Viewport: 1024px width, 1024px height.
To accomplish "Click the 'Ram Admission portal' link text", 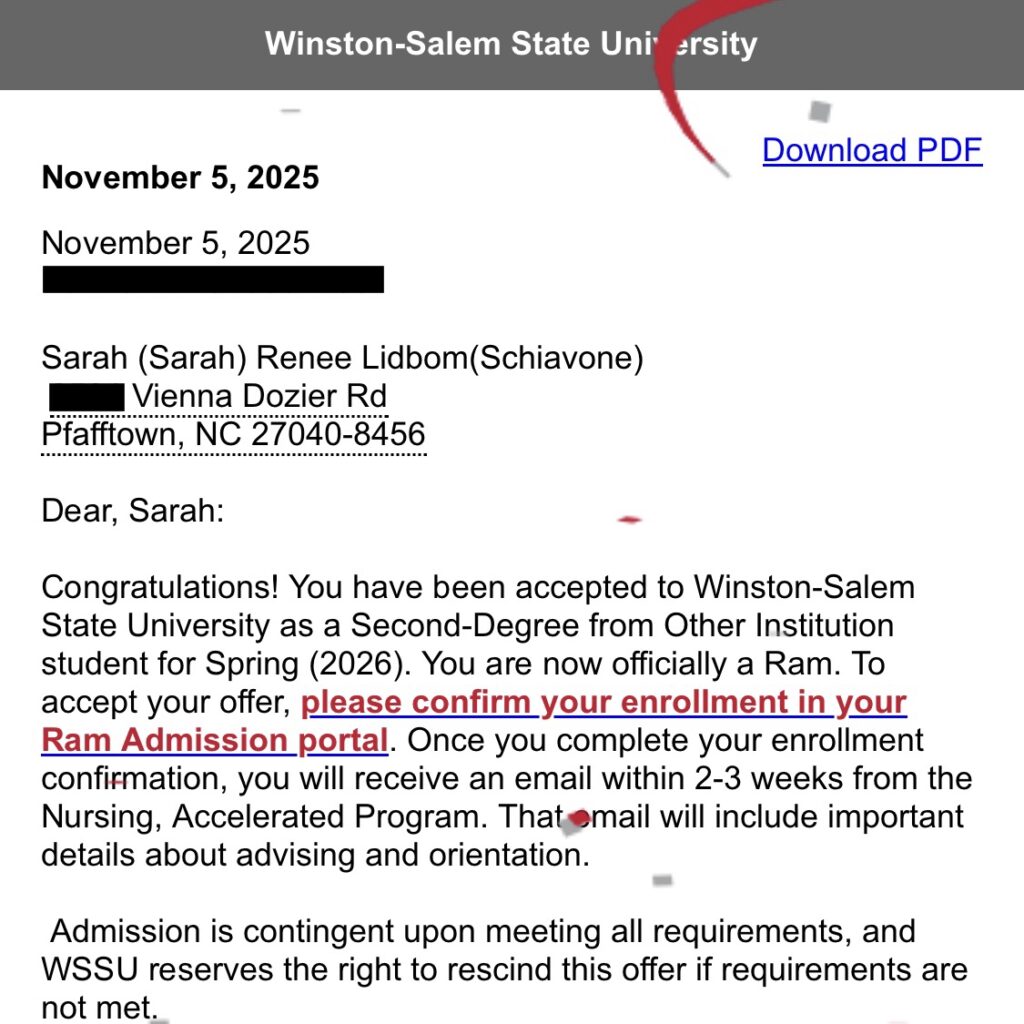I will click(x=214, y=741).
